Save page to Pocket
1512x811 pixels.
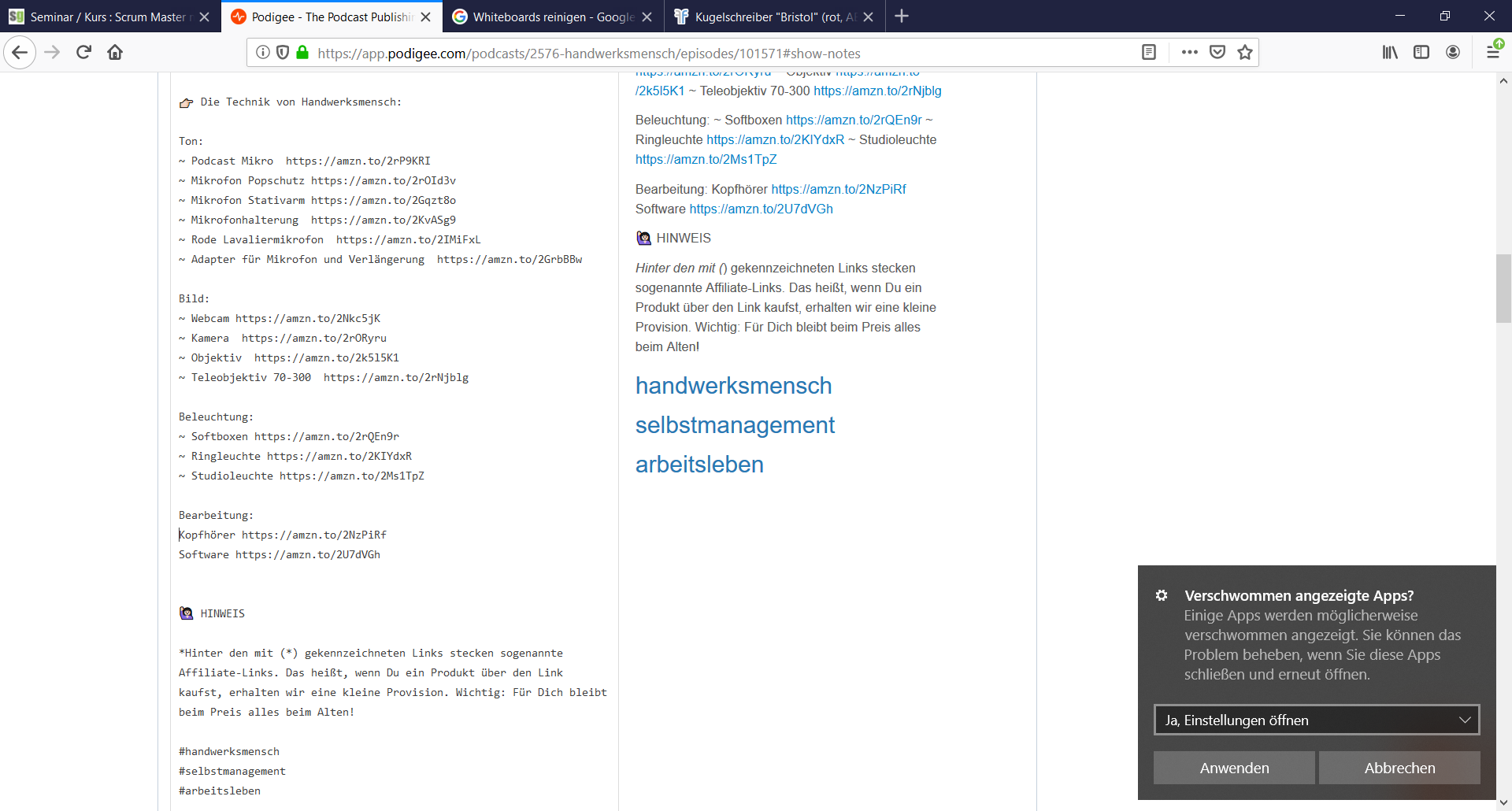(1217, 53)
